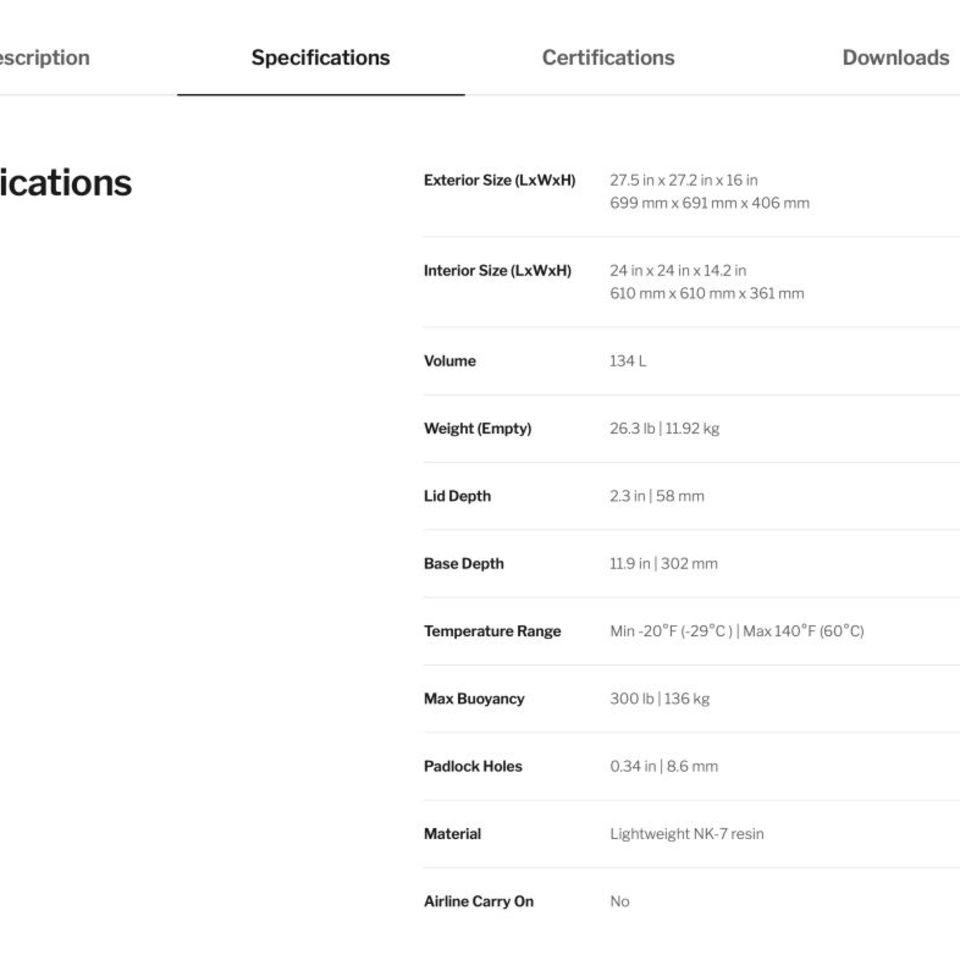Click the Airline Carry On label
Screen dimensions: 960x960
478,901
